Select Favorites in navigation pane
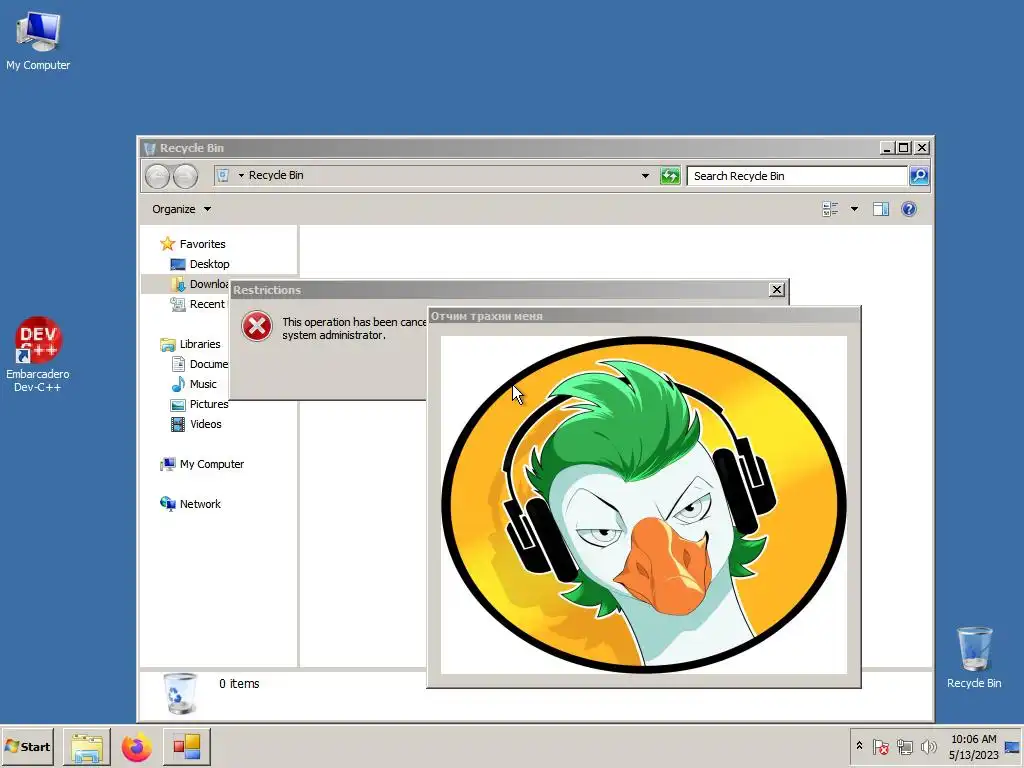The image size is (1024, 768). (193, 244)
